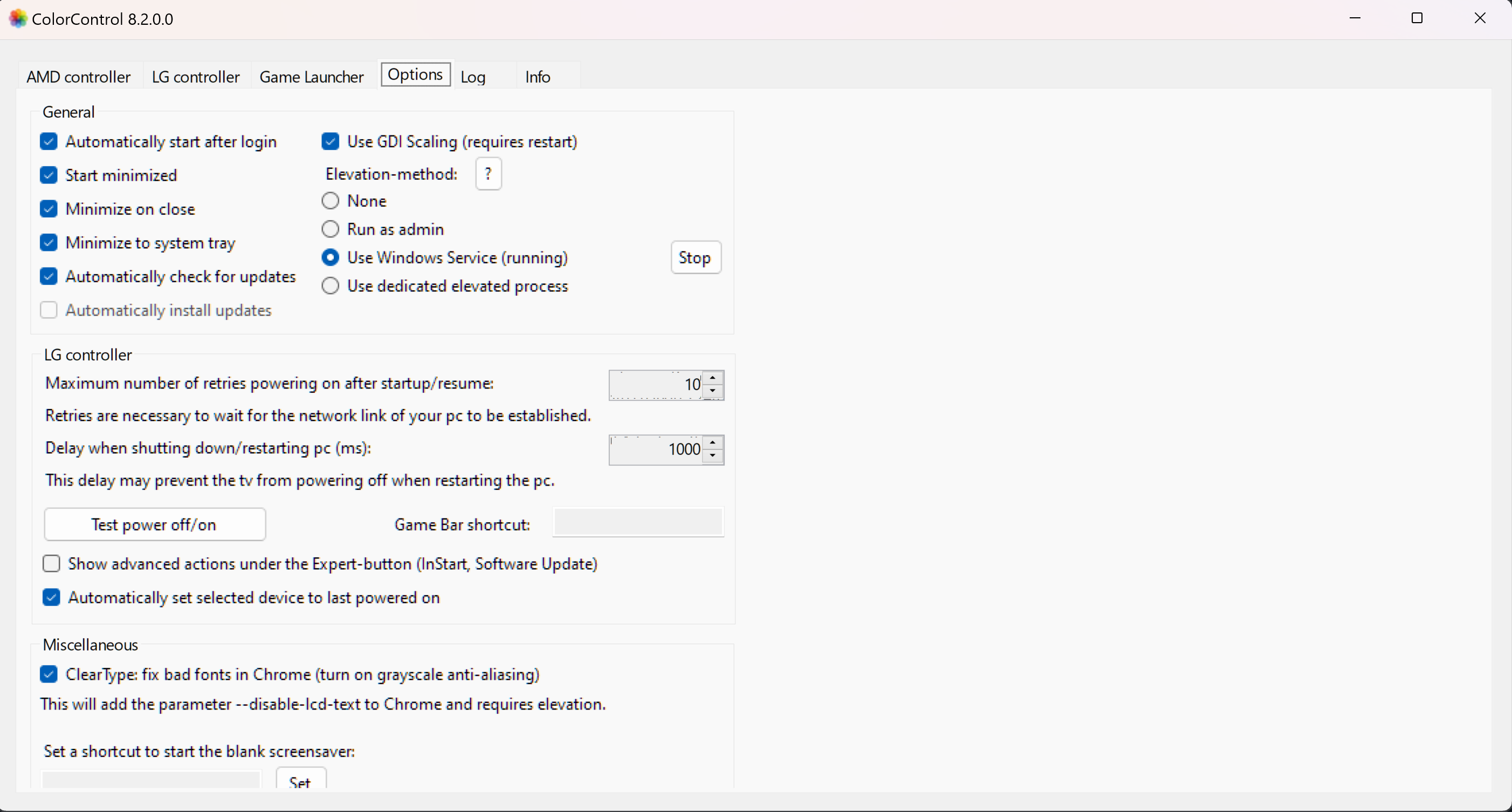Image resolution: width=1512 pixels, height=812 pixels.
Task: Switch to the Game Launcher tab
Action: [x=312, y=76]
